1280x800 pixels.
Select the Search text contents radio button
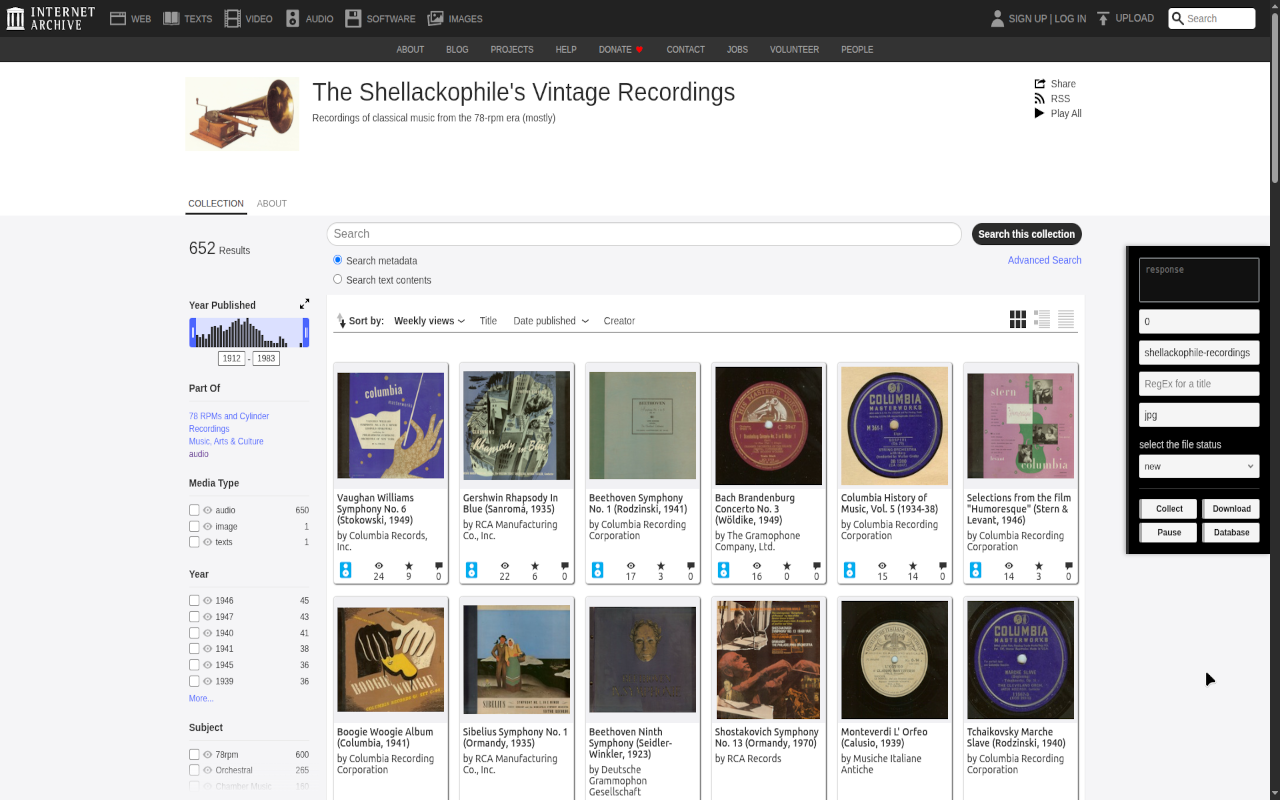[x=338, y=280]
